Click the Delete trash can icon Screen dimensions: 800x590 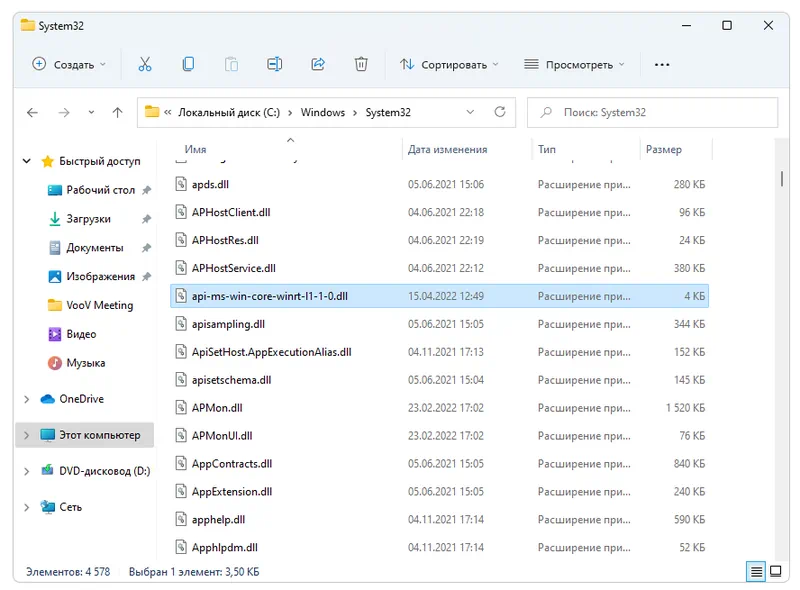(361, 64)
